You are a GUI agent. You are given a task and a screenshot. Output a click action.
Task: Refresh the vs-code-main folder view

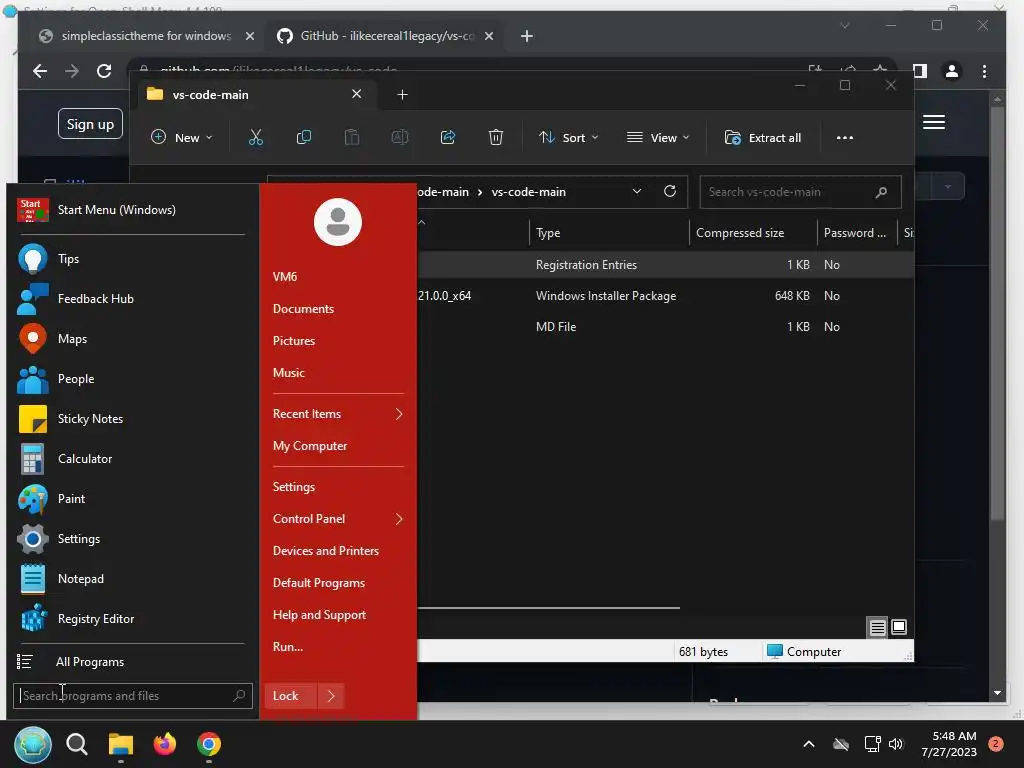tap(670, 191)
